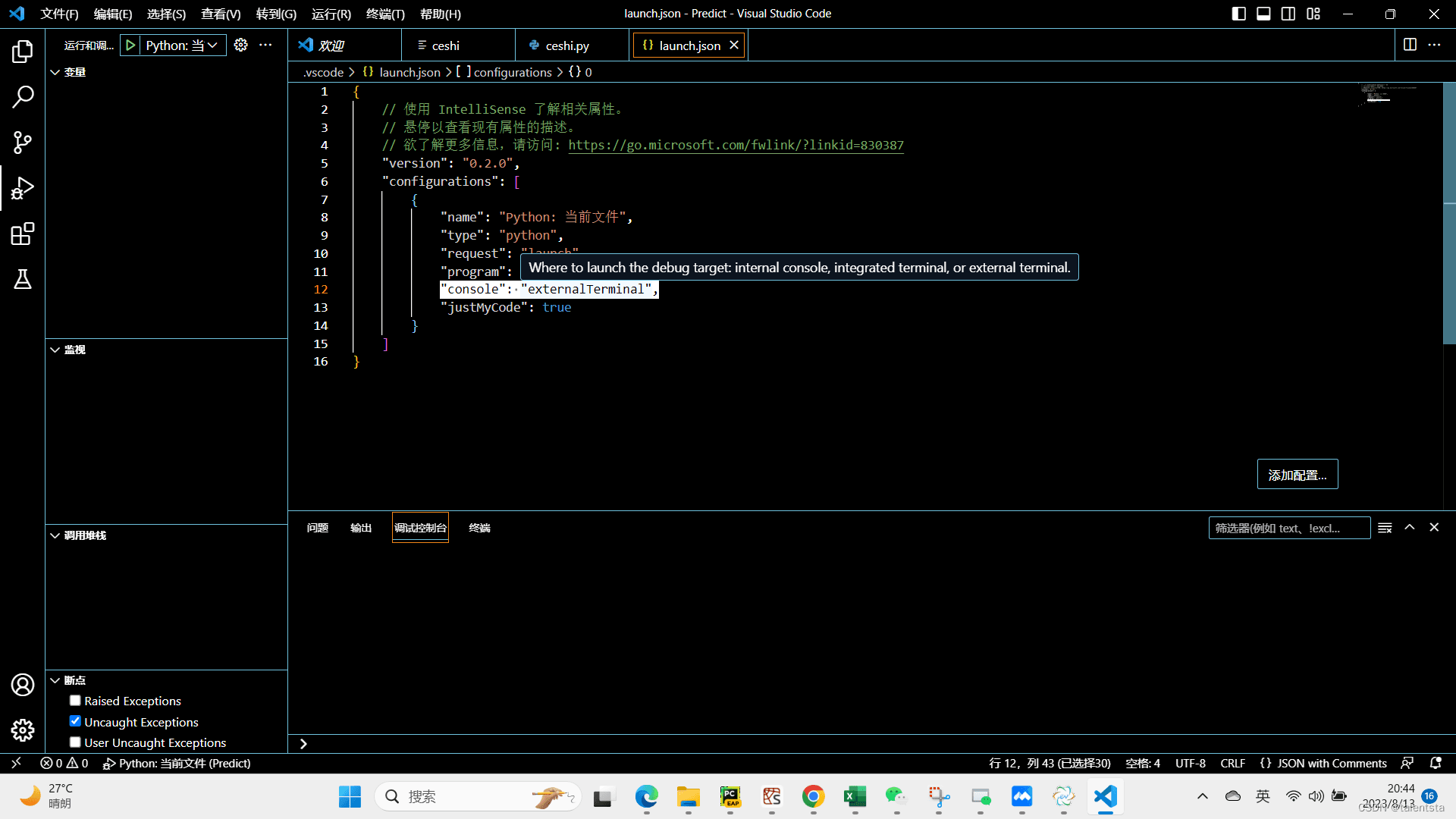
Task: Click the 添加配置... button
Action: click(1298, 475)
